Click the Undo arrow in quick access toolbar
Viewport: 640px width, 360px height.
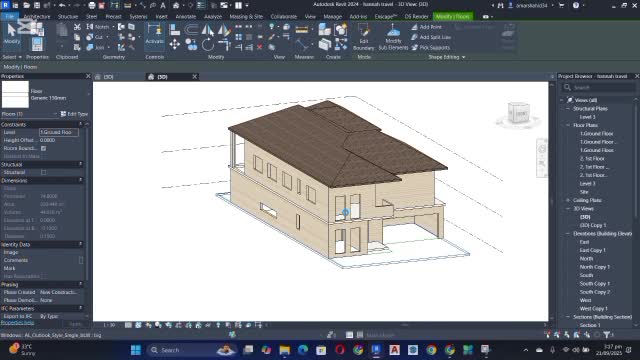coord(62,5)
